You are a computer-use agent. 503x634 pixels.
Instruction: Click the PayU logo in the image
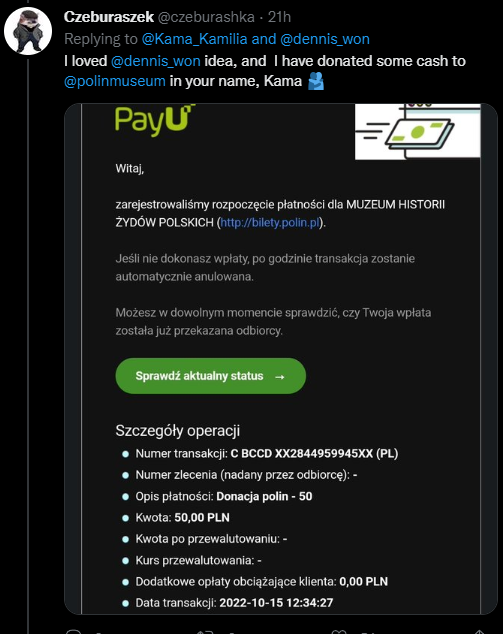click(x=155, y=120)
